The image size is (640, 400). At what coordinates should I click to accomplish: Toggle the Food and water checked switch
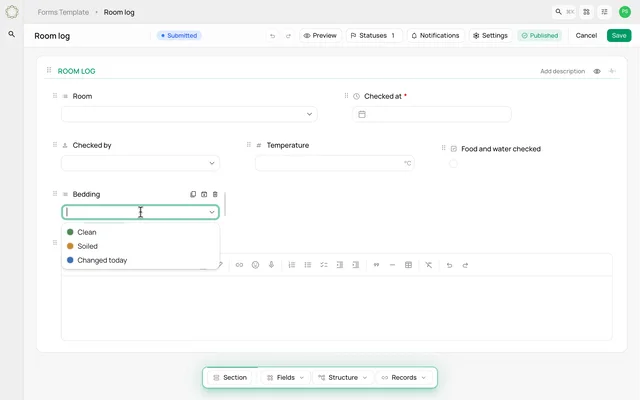pos(453,164)
